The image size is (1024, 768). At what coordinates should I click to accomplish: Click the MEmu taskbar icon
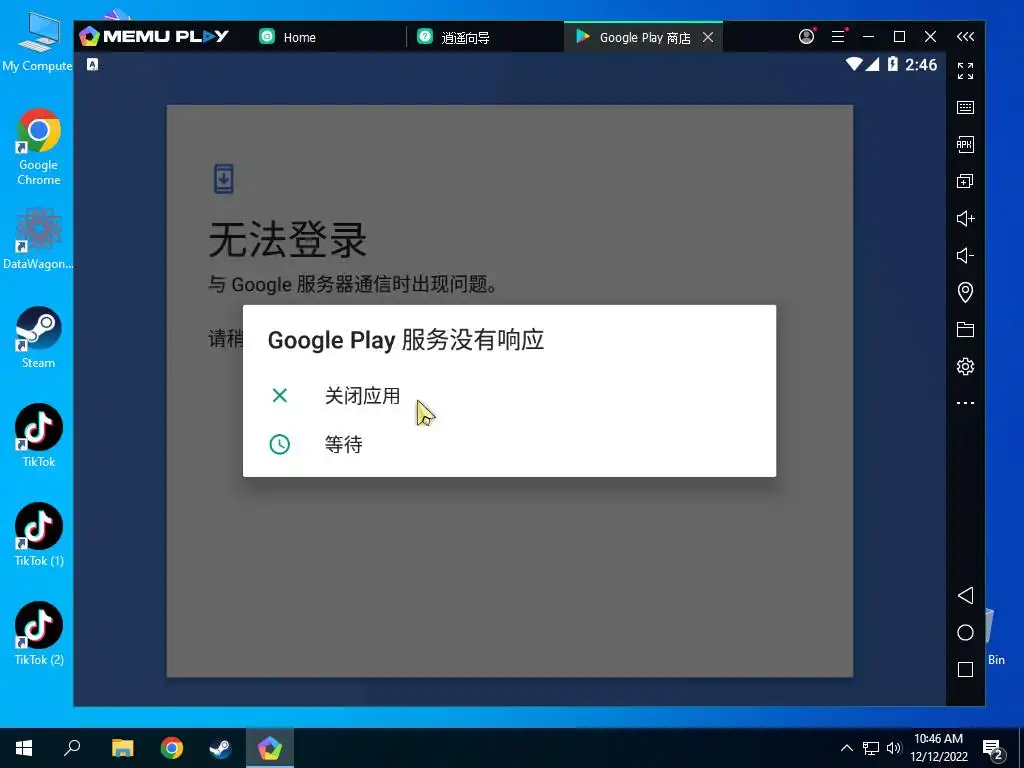click(270, 748)
